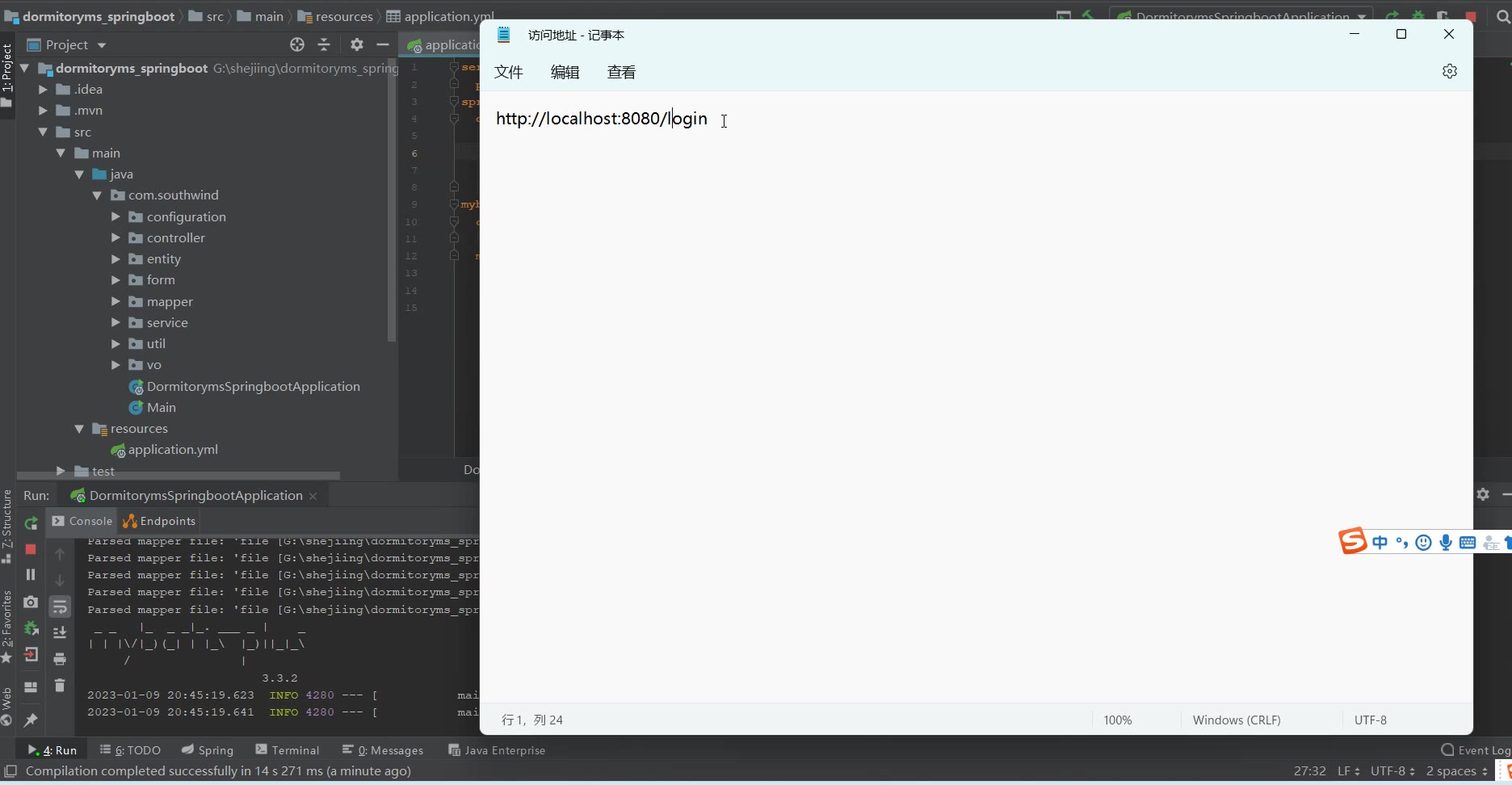Open Notepad 编辑 menu
The width and height of the screenshot is (1512, 785).
[565, 72]
